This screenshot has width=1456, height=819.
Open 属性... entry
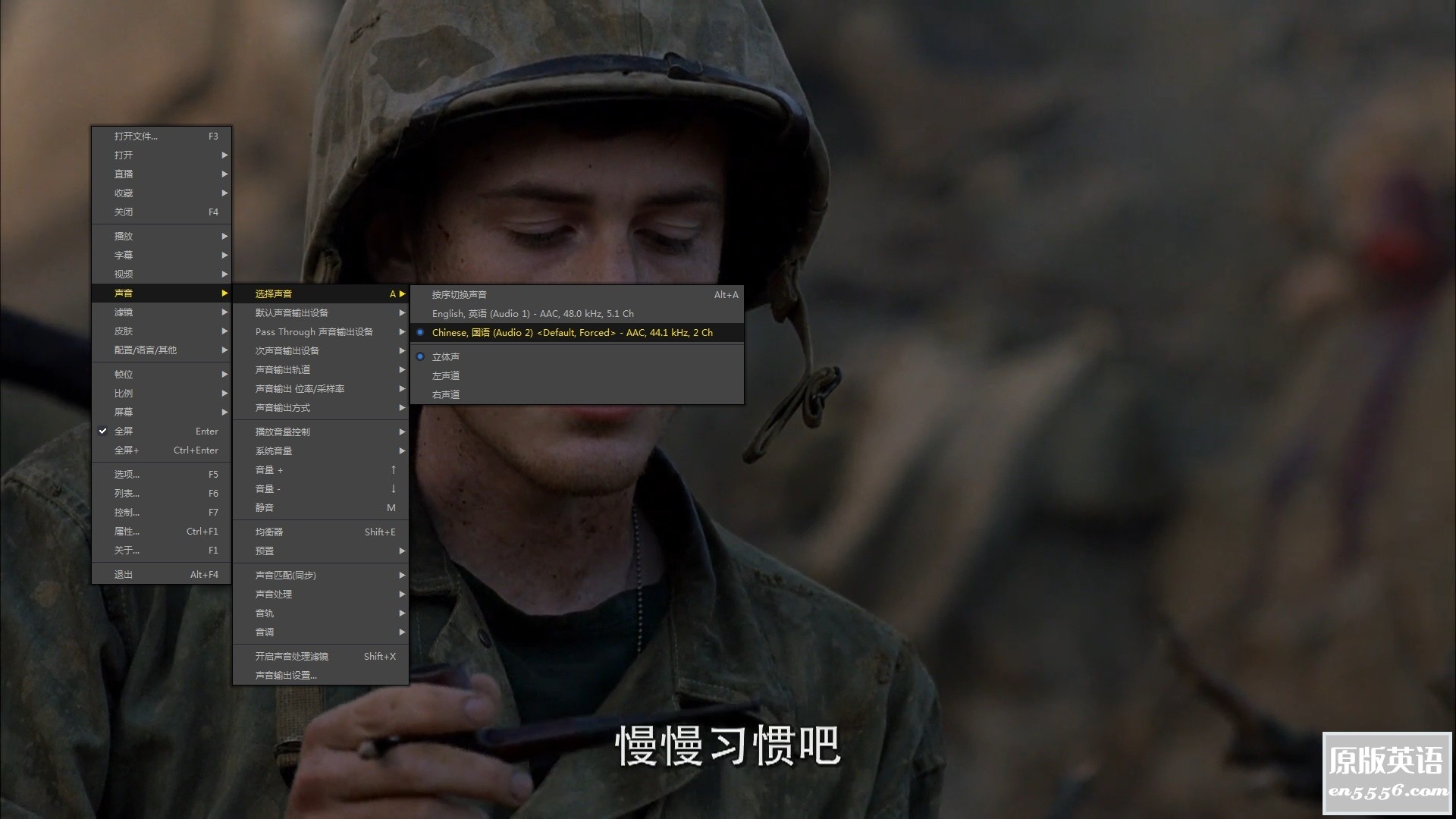162,531
